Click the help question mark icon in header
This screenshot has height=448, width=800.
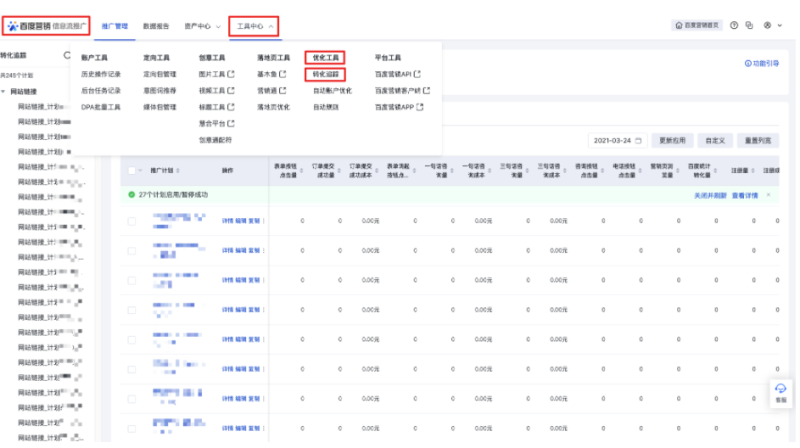point(734,25)
